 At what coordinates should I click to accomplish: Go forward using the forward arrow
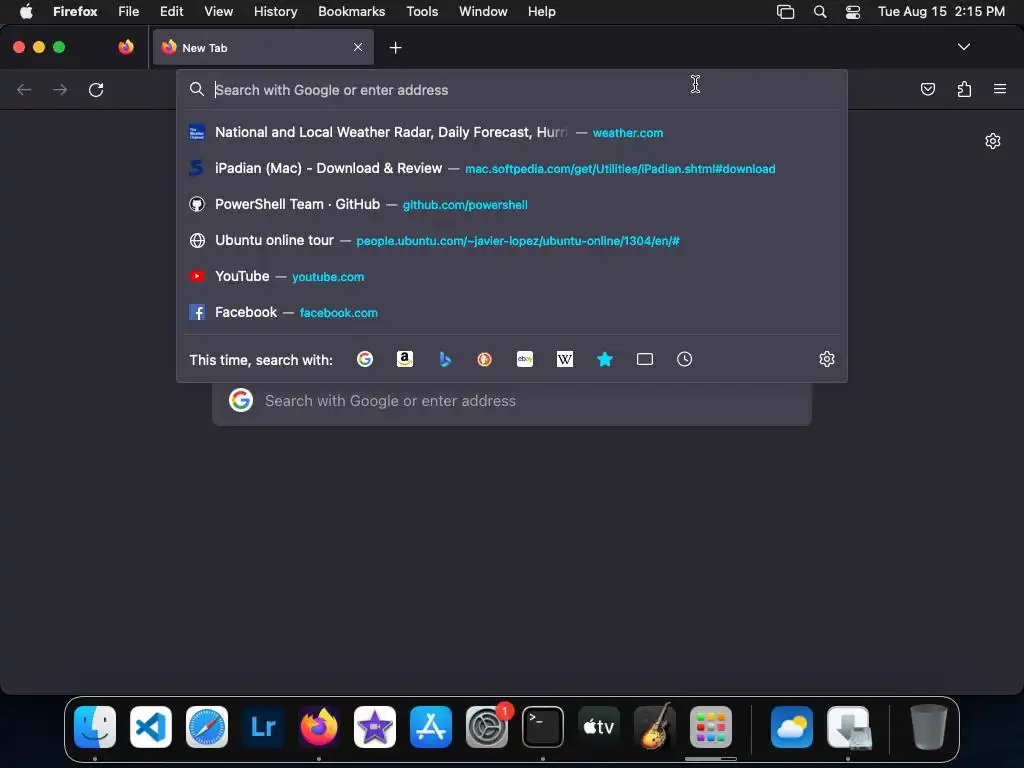click(x=60, y=89)
